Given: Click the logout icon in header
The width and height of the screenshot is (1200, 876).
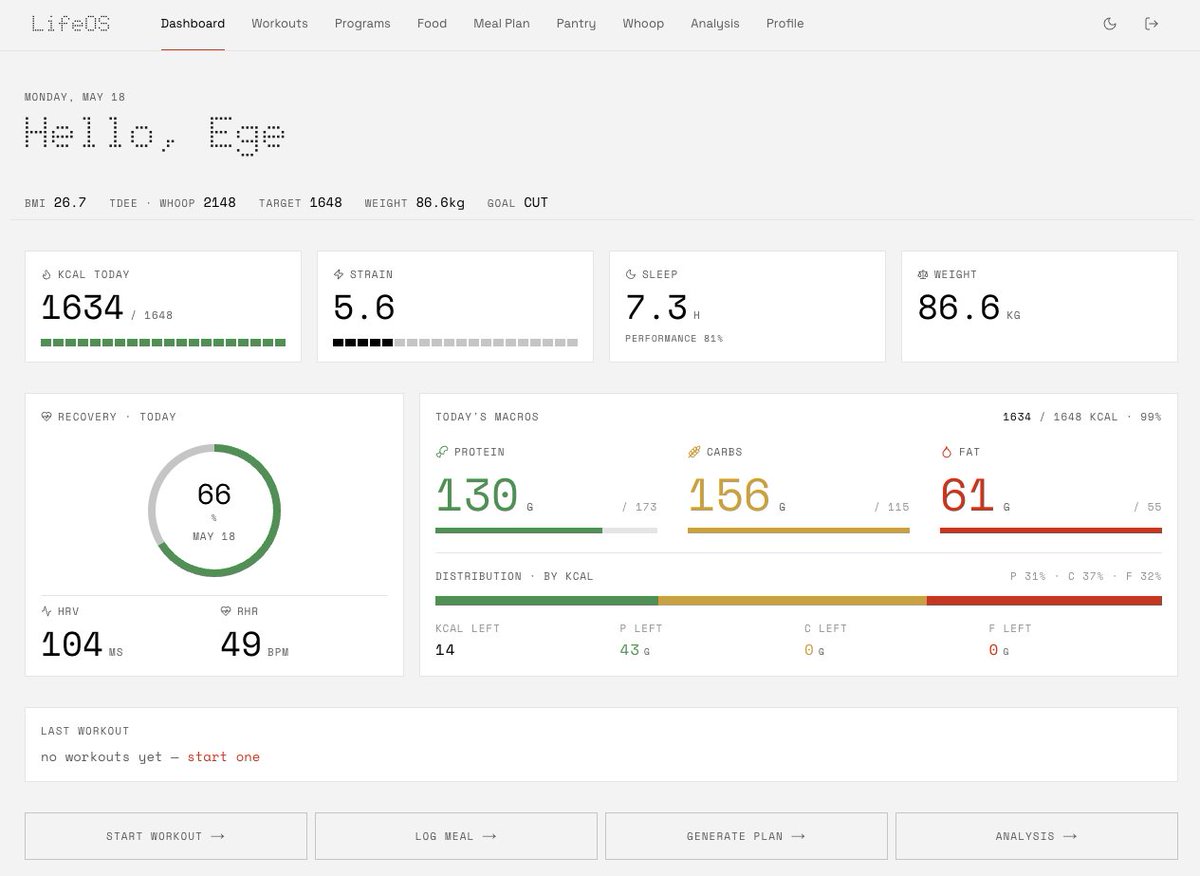Looking at the screenshot, I should (1151, 24).
